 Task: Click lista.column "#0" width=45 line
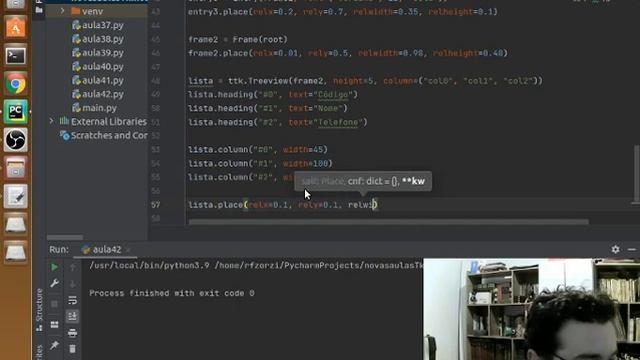258,149
